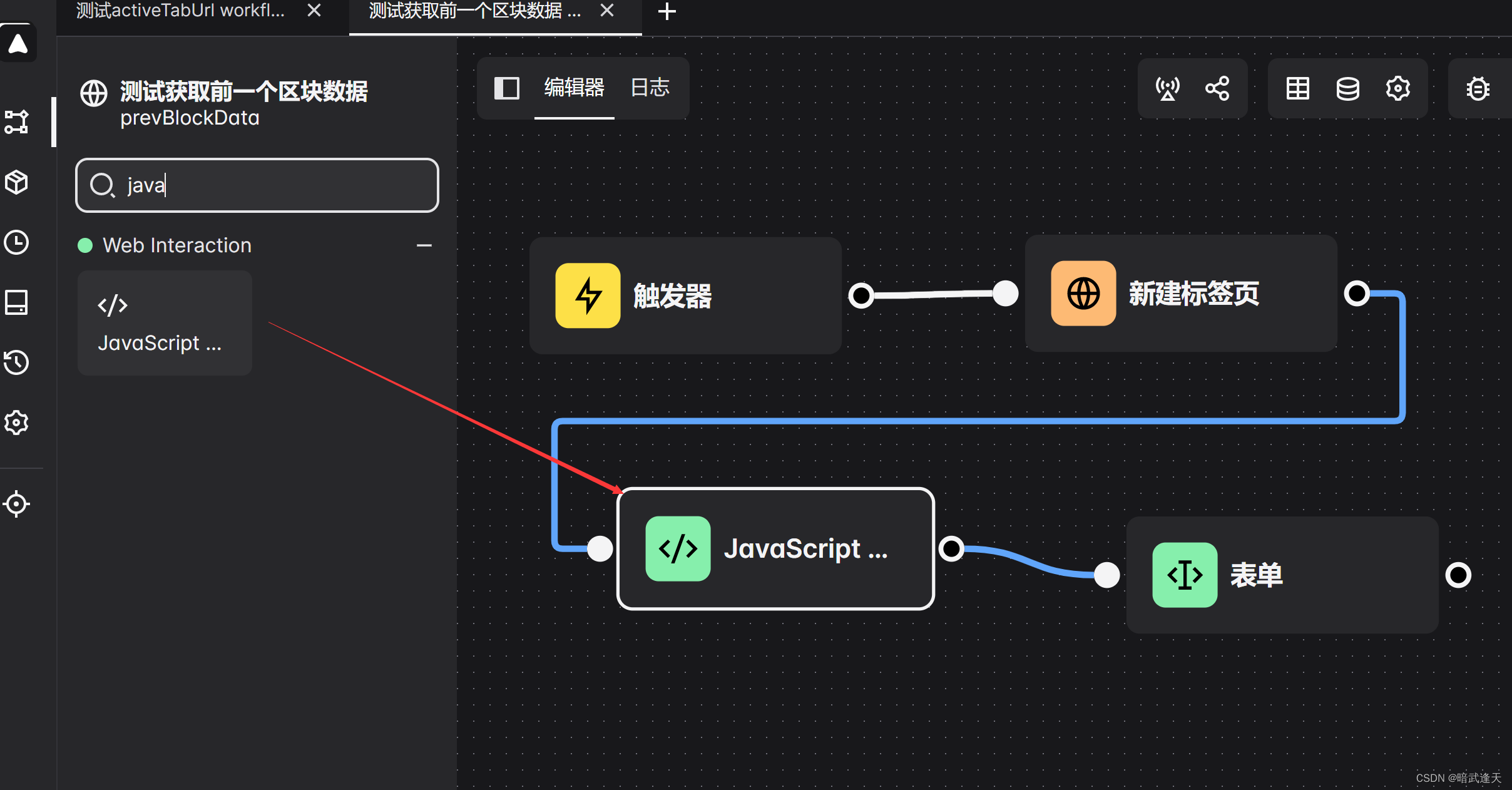Select the JavaScript block in the block list
Image resolution: width=1512 pixels, height=790 pixels.
click(165, 323)
